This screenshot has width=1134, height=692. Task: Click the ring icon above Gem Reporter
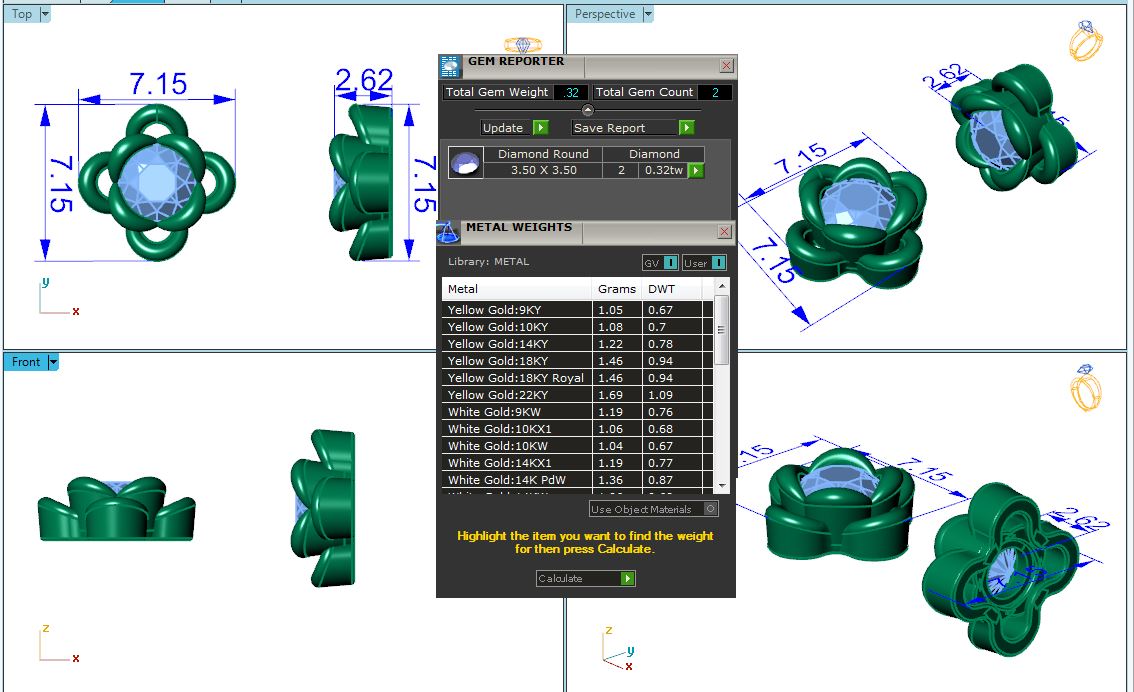523,45
